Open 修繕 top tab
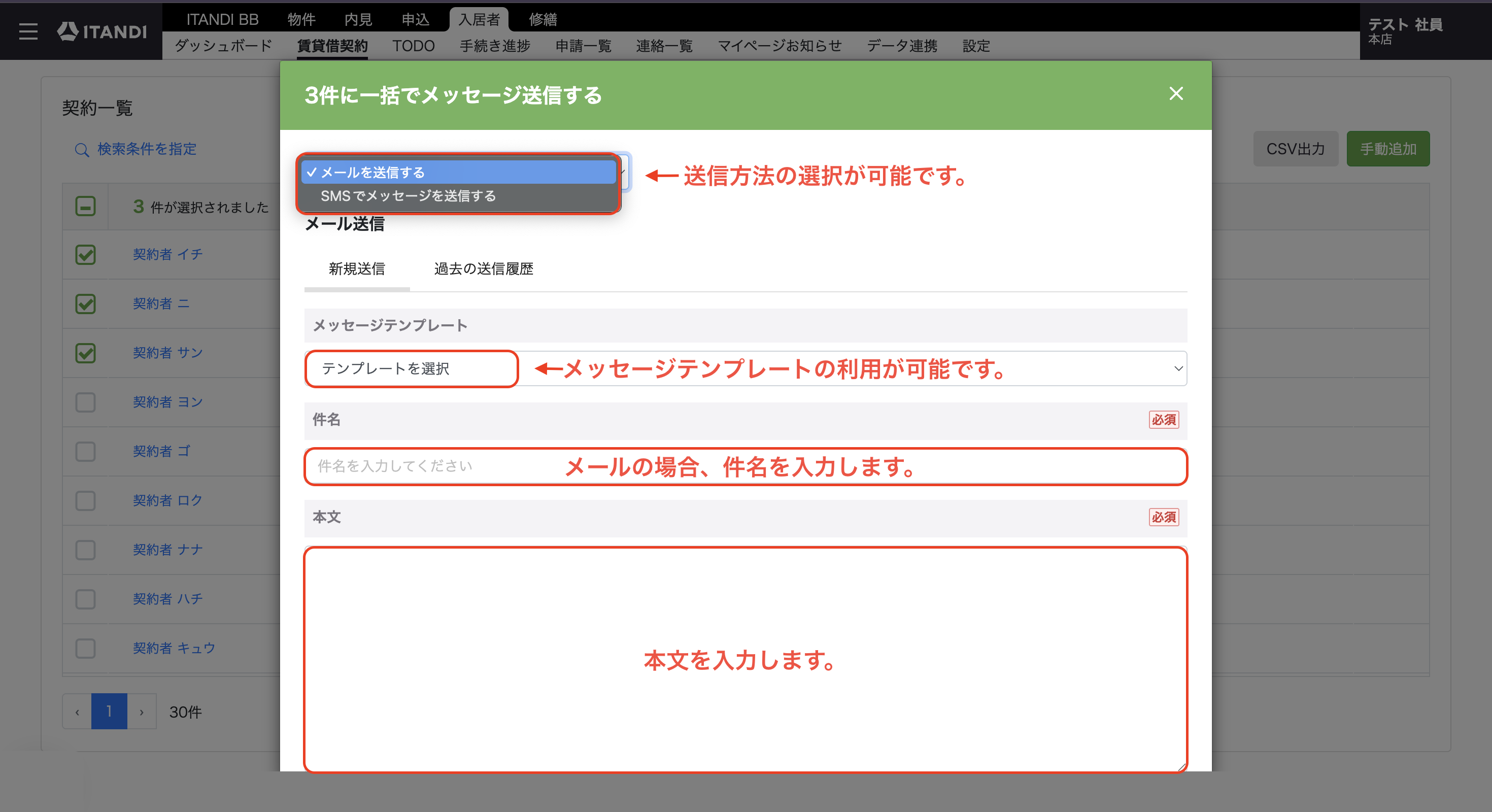 pyautogui.click(x=542, y=20)
